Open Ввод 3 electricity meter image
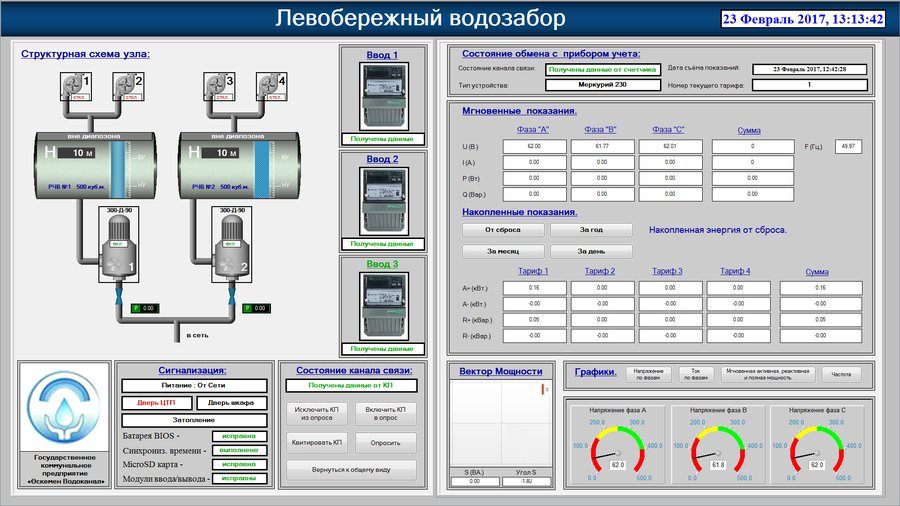Viewport: 900px width, 506px height. click(x=383, y=306)
